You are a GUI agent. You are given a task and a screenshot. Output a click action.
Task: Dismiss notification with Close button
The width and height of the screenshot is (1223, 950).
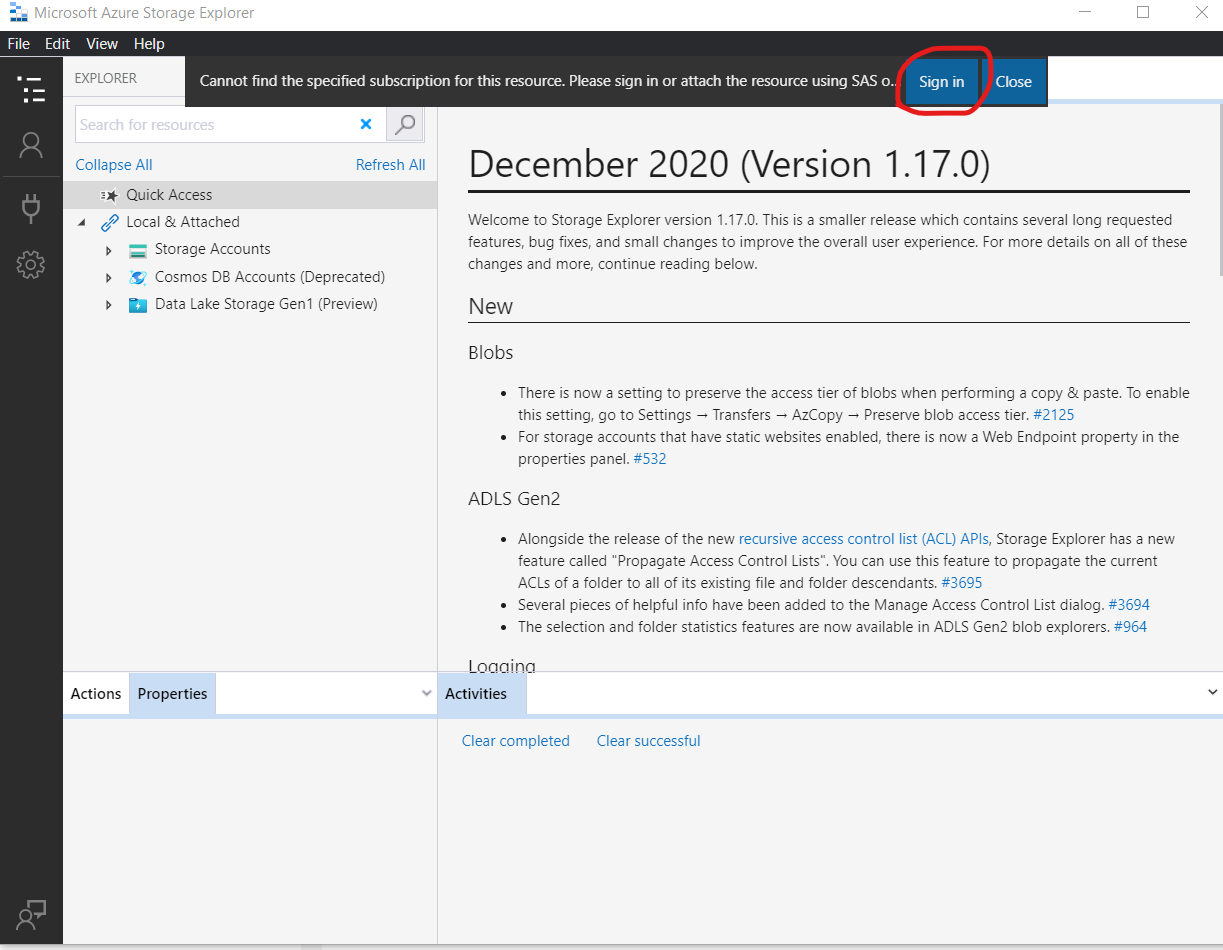pos(1013,82)
